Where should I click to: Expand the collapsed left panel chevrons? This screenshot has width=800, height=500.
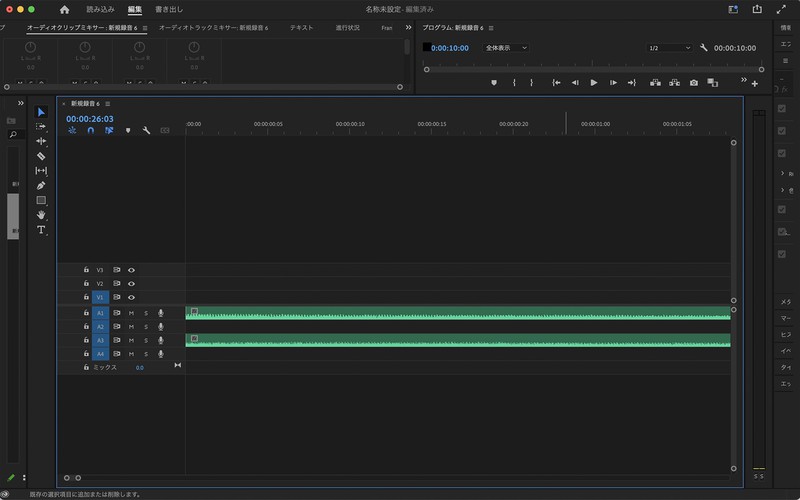(x=20, y=103)
